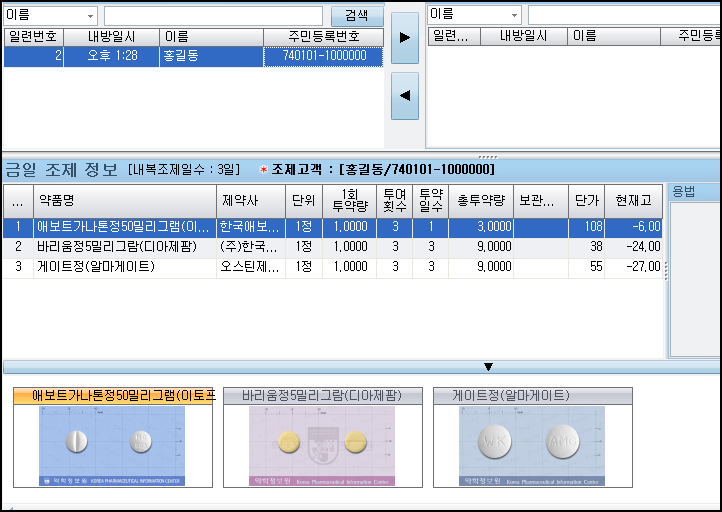Select the 게이트정(알마게이트) drug row

[x=124, y=266]
